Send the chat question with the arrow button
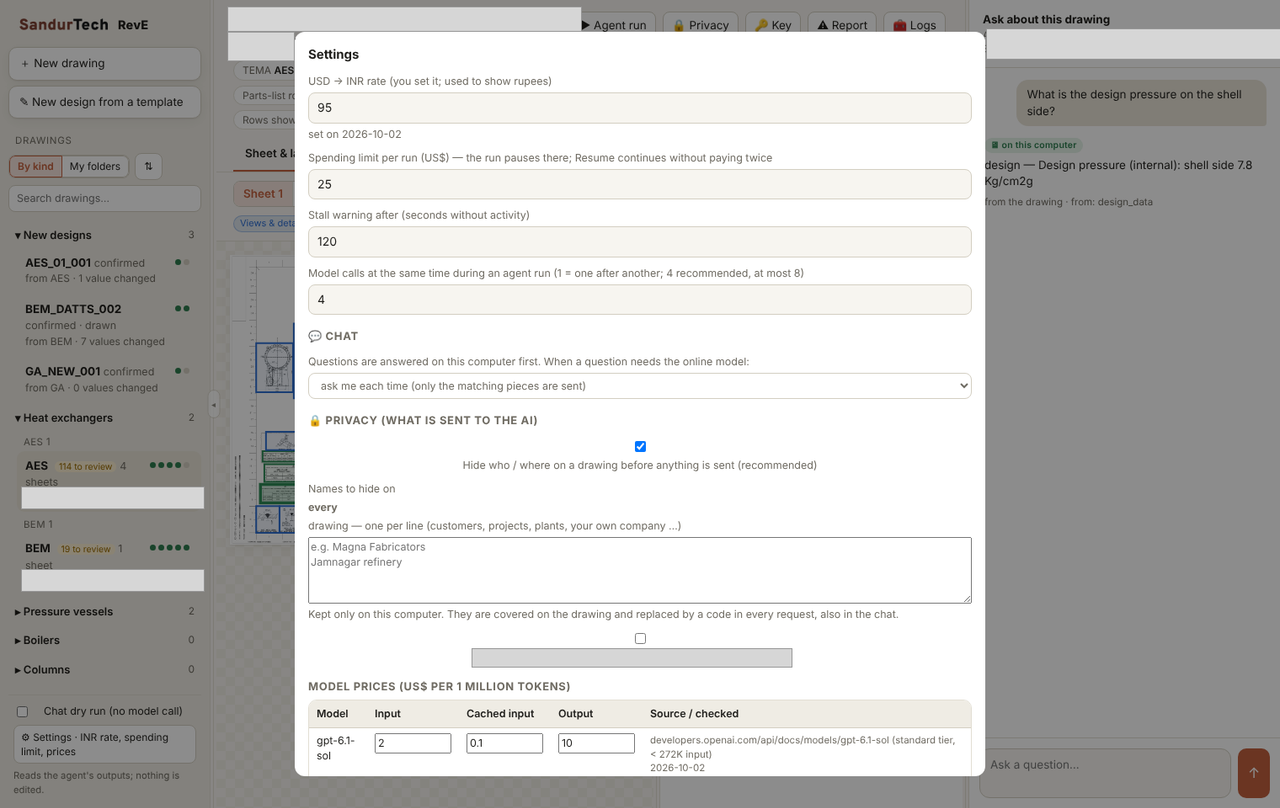1280x808 pixels. point(1253,773)
